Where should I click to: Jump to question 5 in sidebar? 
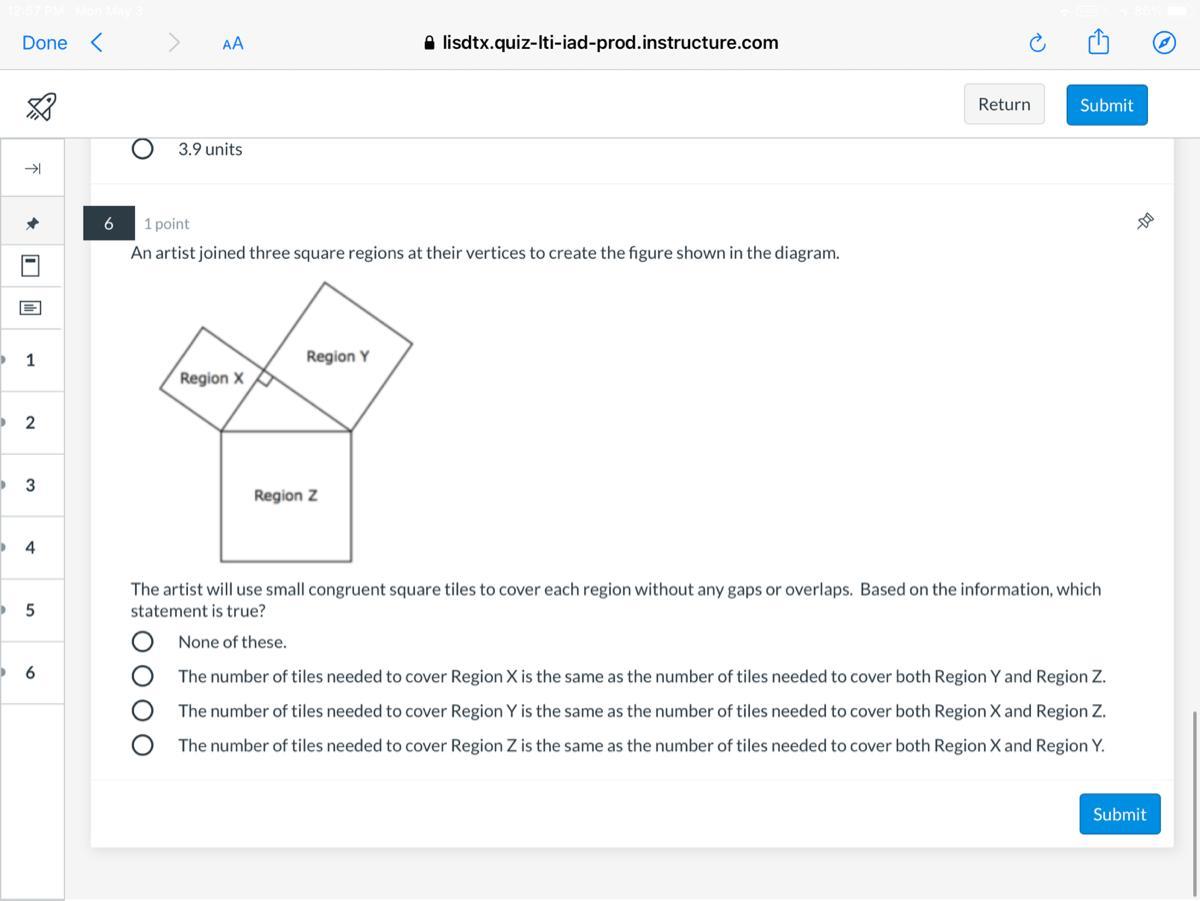[x=30, y=610]
